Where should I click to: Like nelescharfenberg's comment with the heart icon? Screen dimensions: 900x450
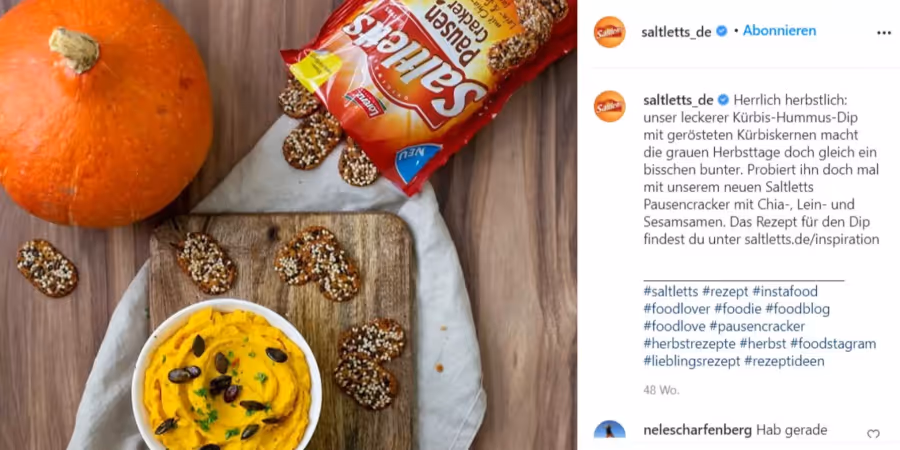873,434
